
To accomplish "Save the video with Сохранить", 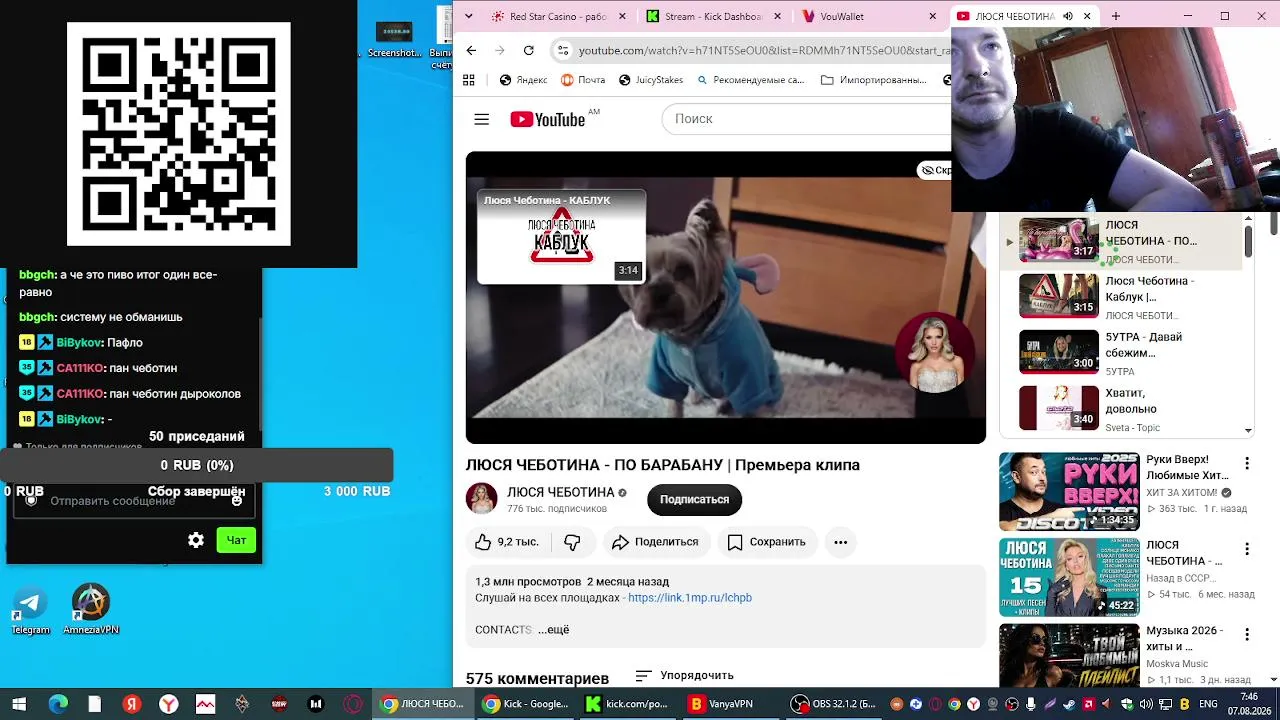I will (x=767, y=542).
